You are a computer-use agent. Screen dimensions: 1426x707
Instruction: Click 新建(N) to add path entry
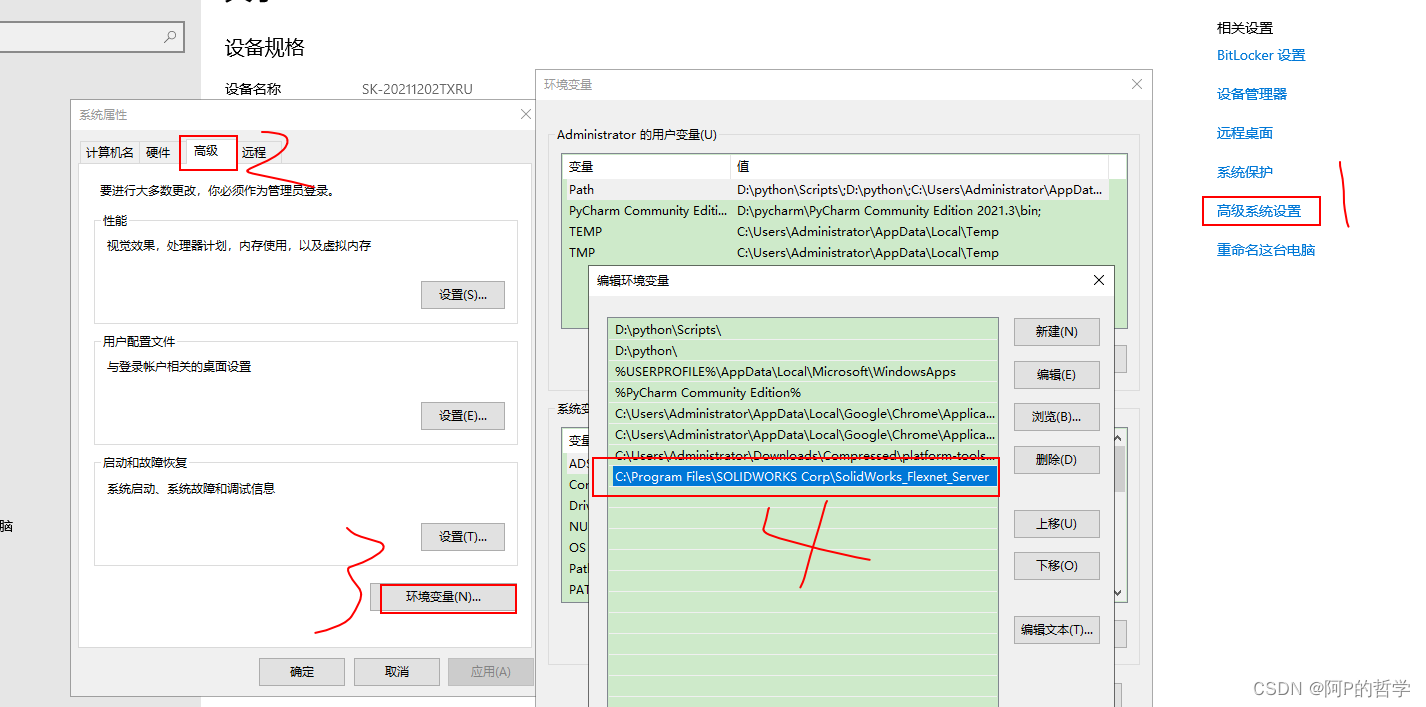(1056, 332)
